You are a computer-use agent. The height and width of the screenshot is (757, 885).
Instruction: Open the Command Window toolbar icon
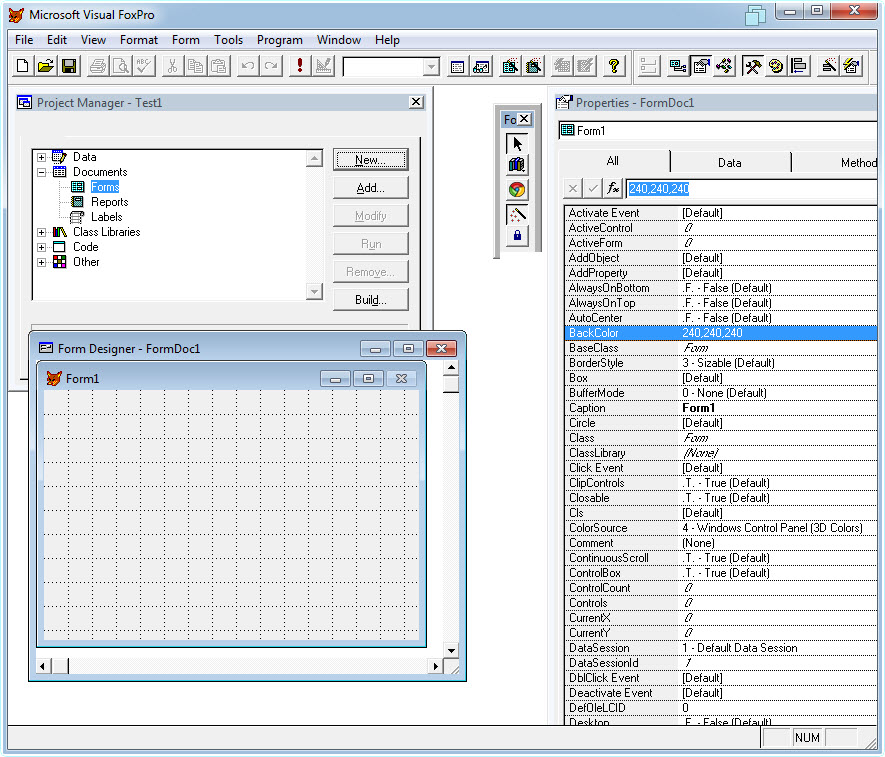pyautogui.click(x=457, y=67)
